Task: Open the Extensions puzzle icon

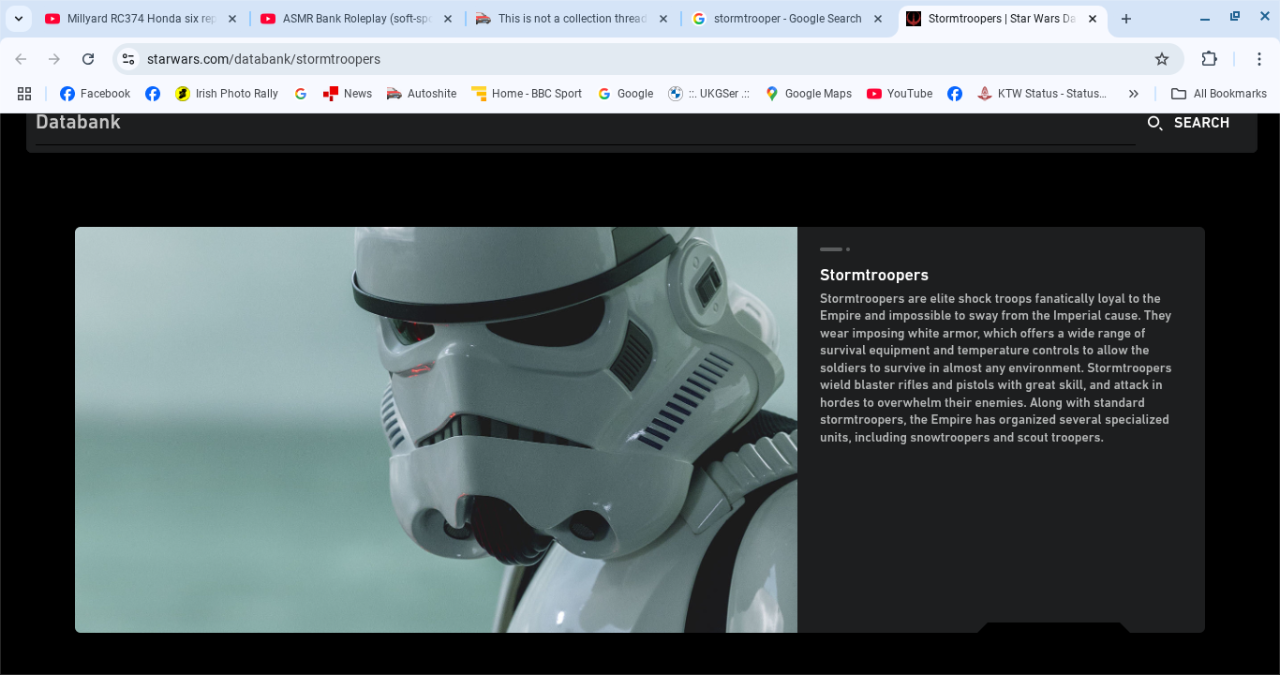Action: point(1209,59)
